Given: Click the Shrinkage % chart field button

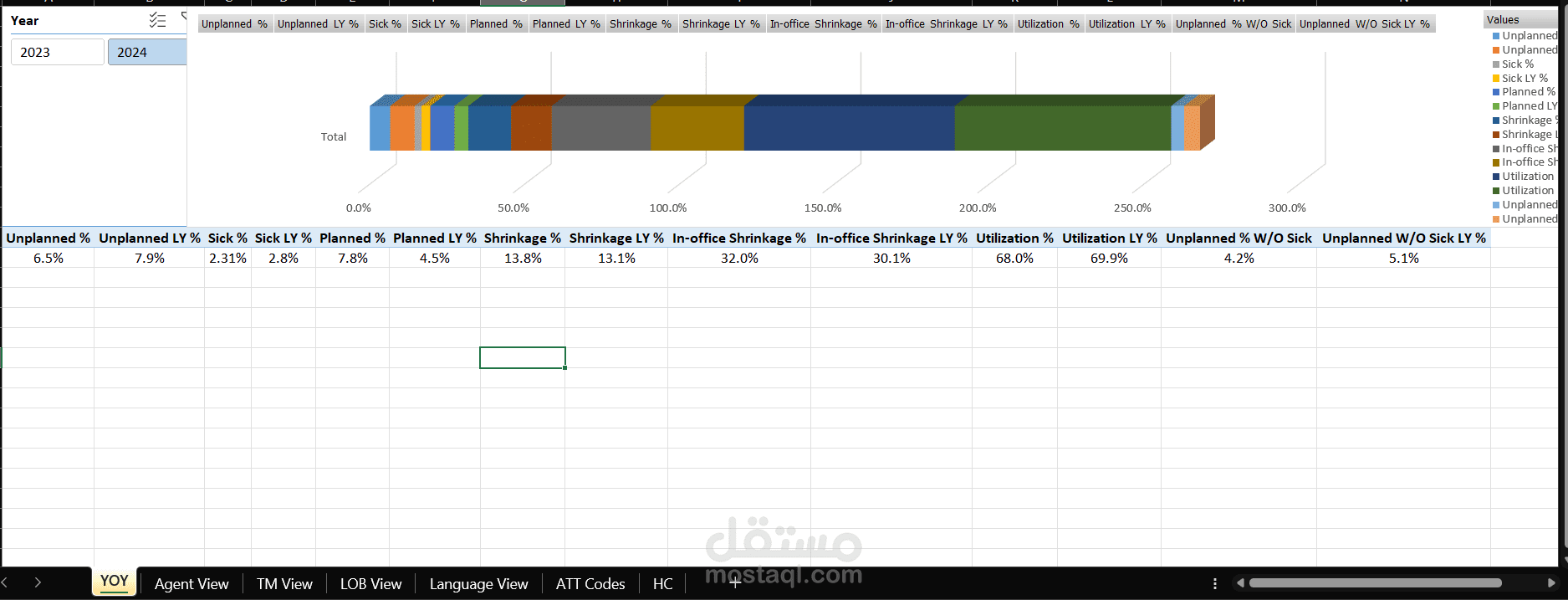Looking at the screenshot, I should pyautogui.click(x=641, y=24).
